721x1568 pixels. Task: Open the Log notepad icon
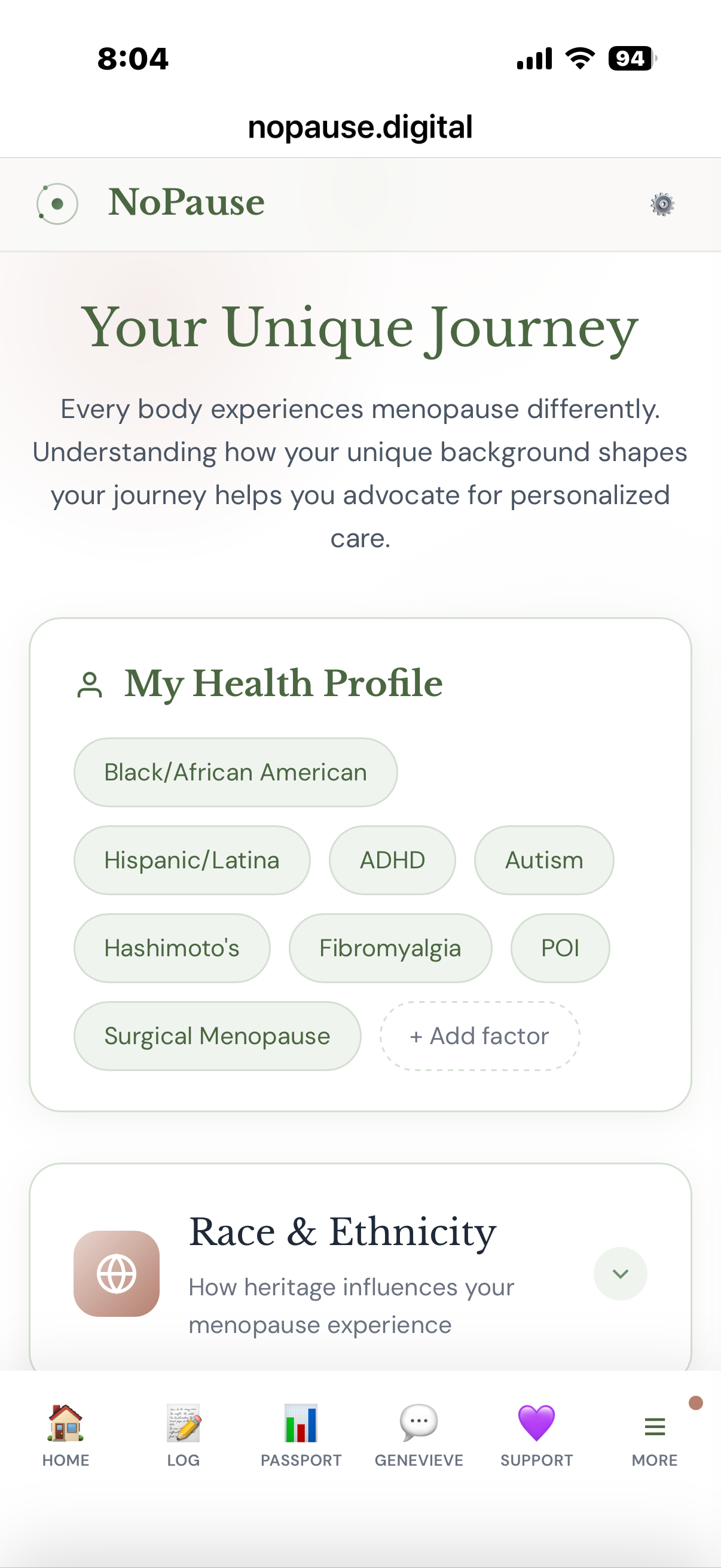183,1423
